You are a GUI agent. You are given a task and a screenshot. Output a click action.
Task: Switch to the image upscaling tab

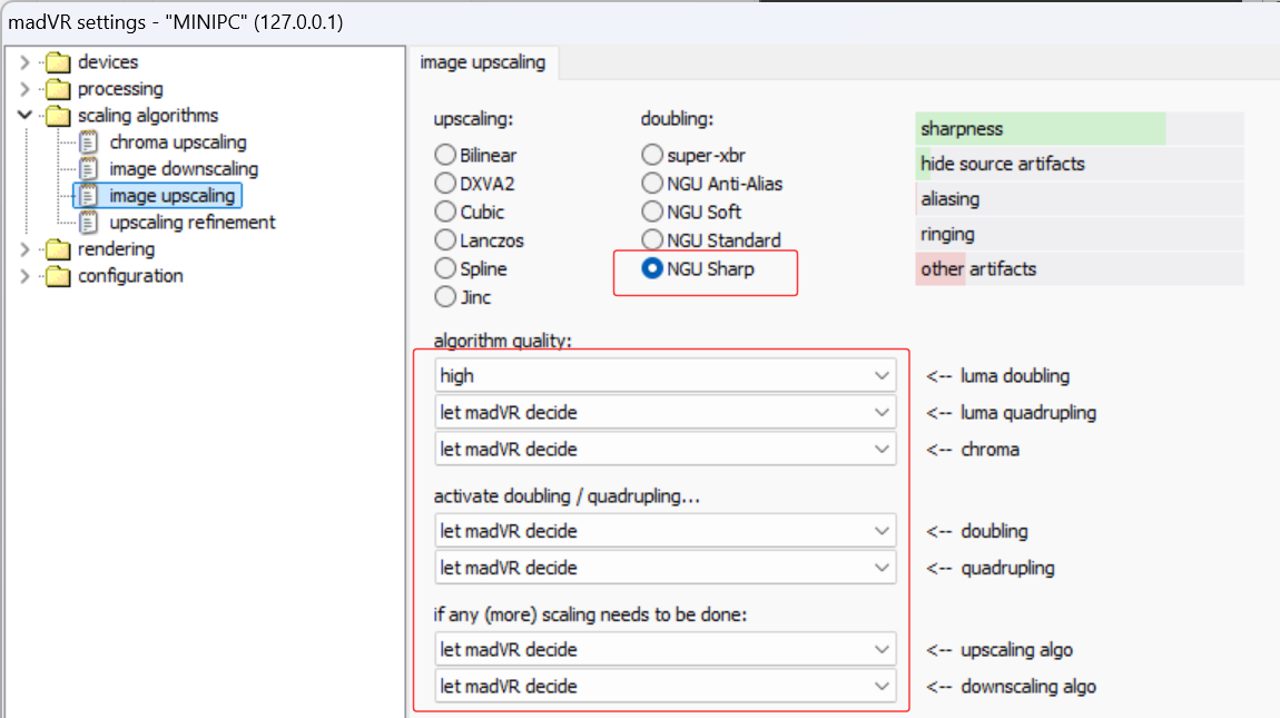coord(483,62)
